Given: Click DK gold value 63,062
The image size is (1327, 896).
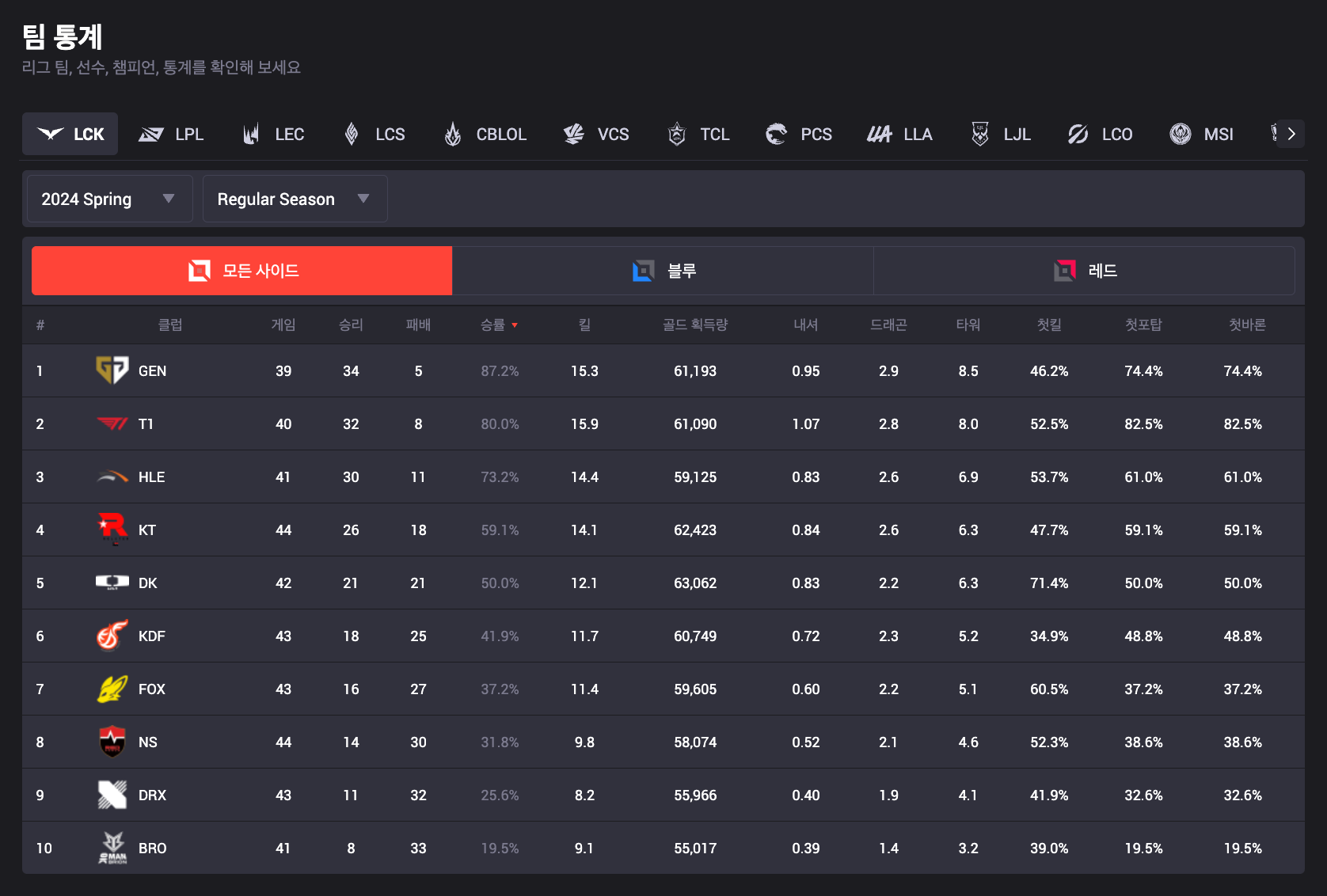Looking at the screenshot, I should [695, 583].
